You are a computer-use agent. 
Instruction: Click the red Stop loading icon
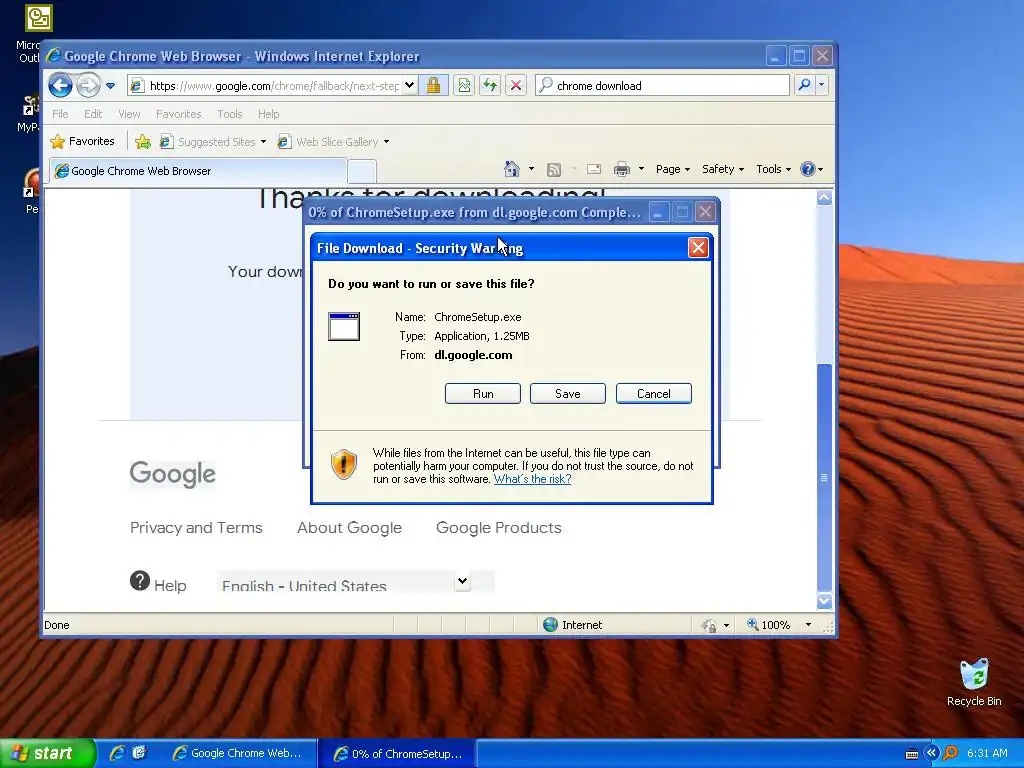point(516,86)
